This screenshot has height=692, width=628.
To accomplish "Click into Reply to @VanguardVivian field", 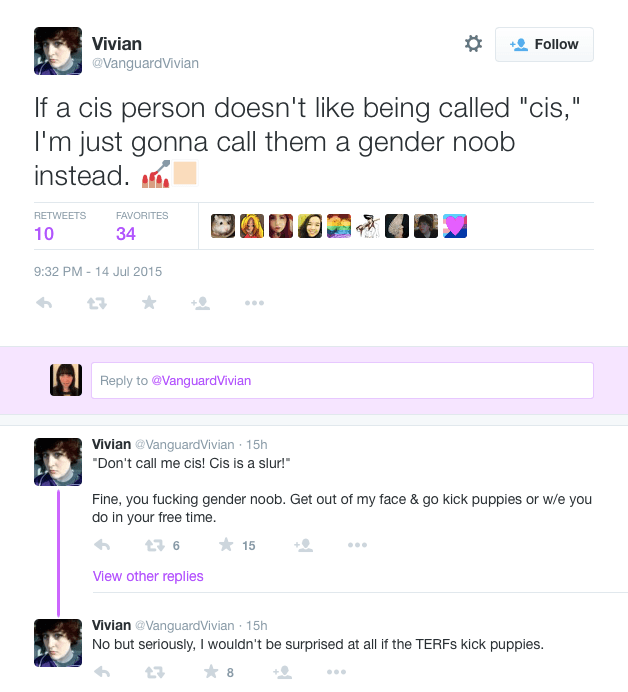I will (342, 380).
